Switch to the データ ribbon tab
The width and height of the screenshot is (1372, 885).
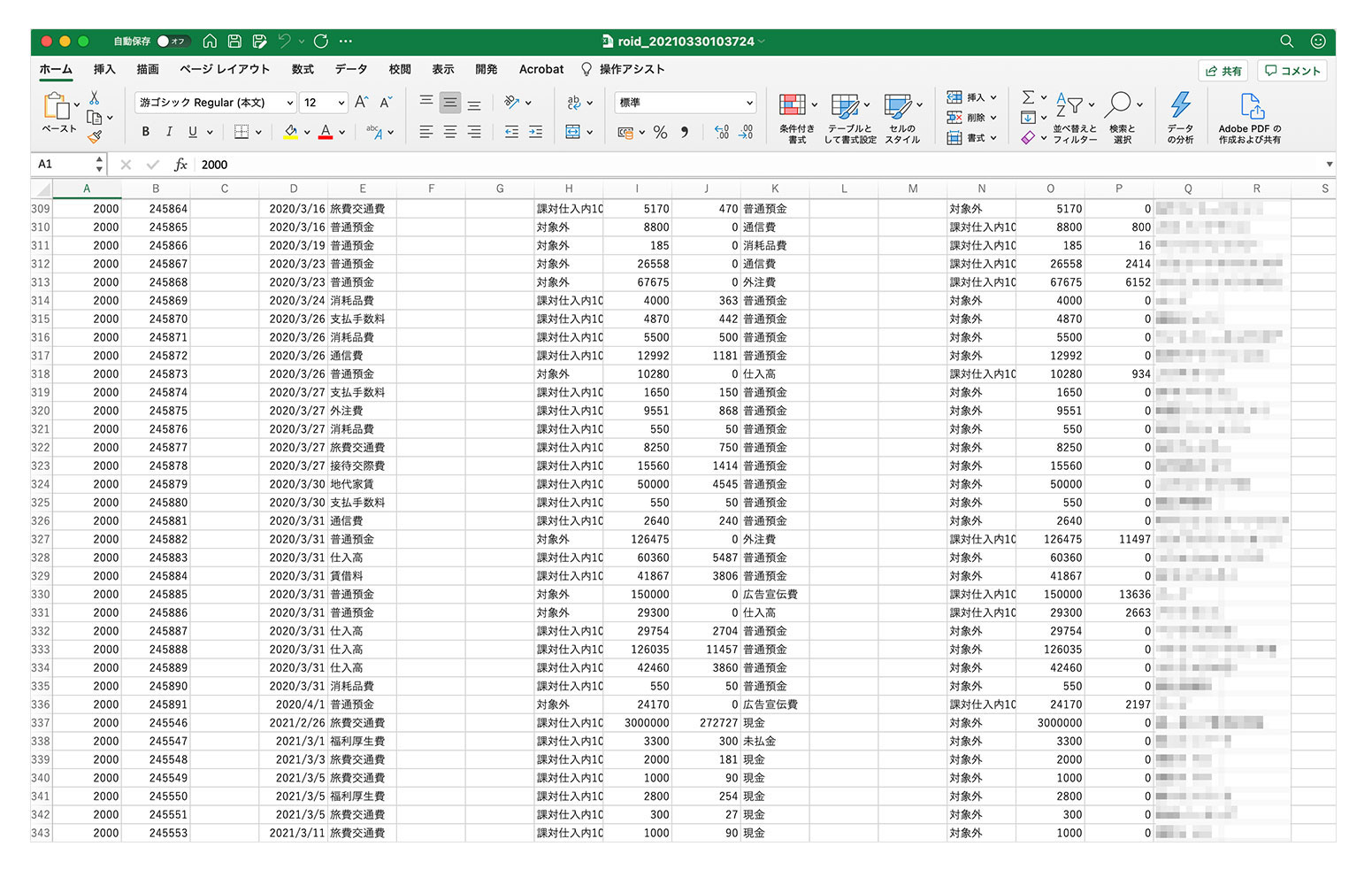click(350, 69)
